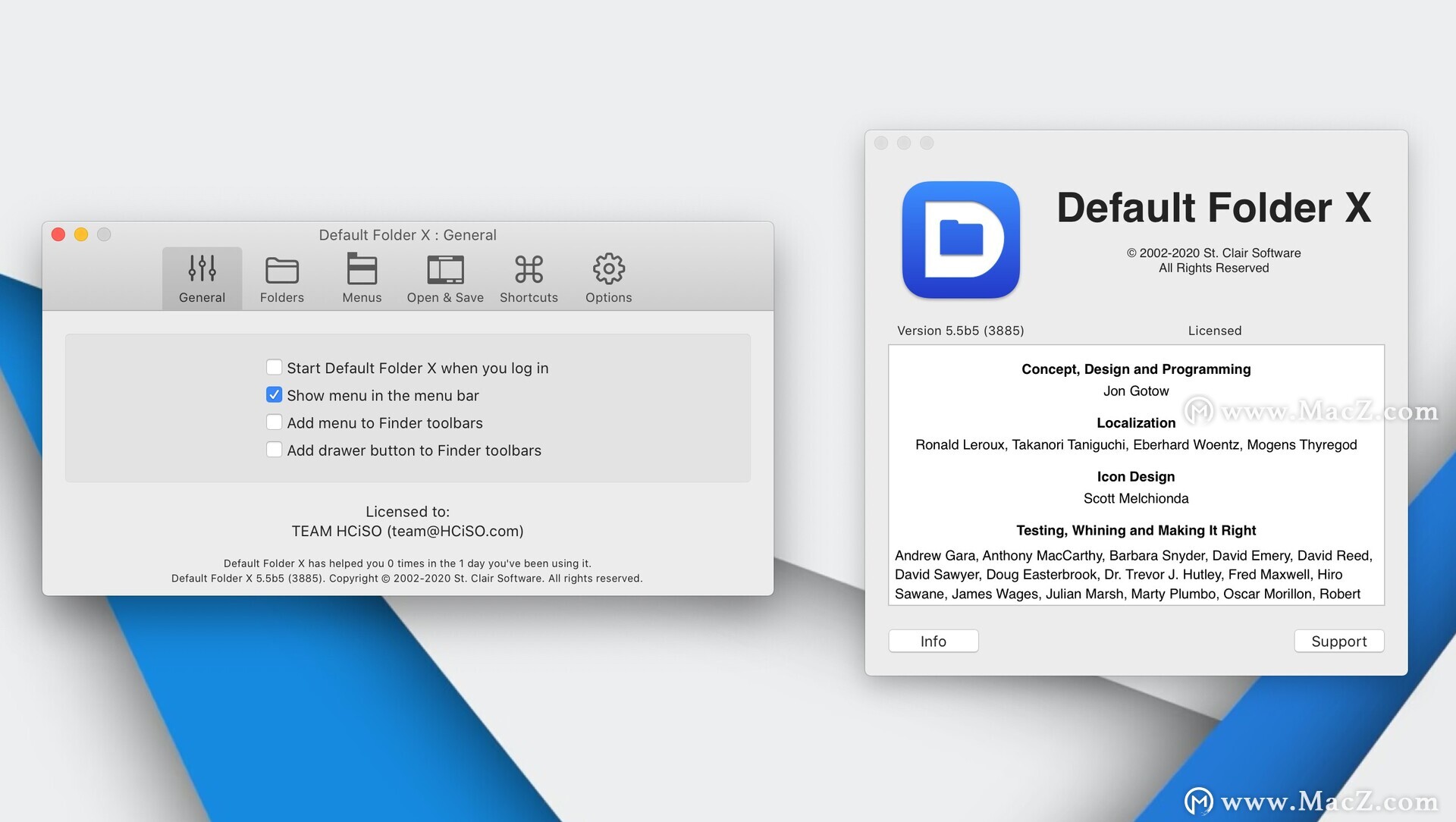
Task: Click the St. Clair Software copyright in About window
Action: point(1213,253)
